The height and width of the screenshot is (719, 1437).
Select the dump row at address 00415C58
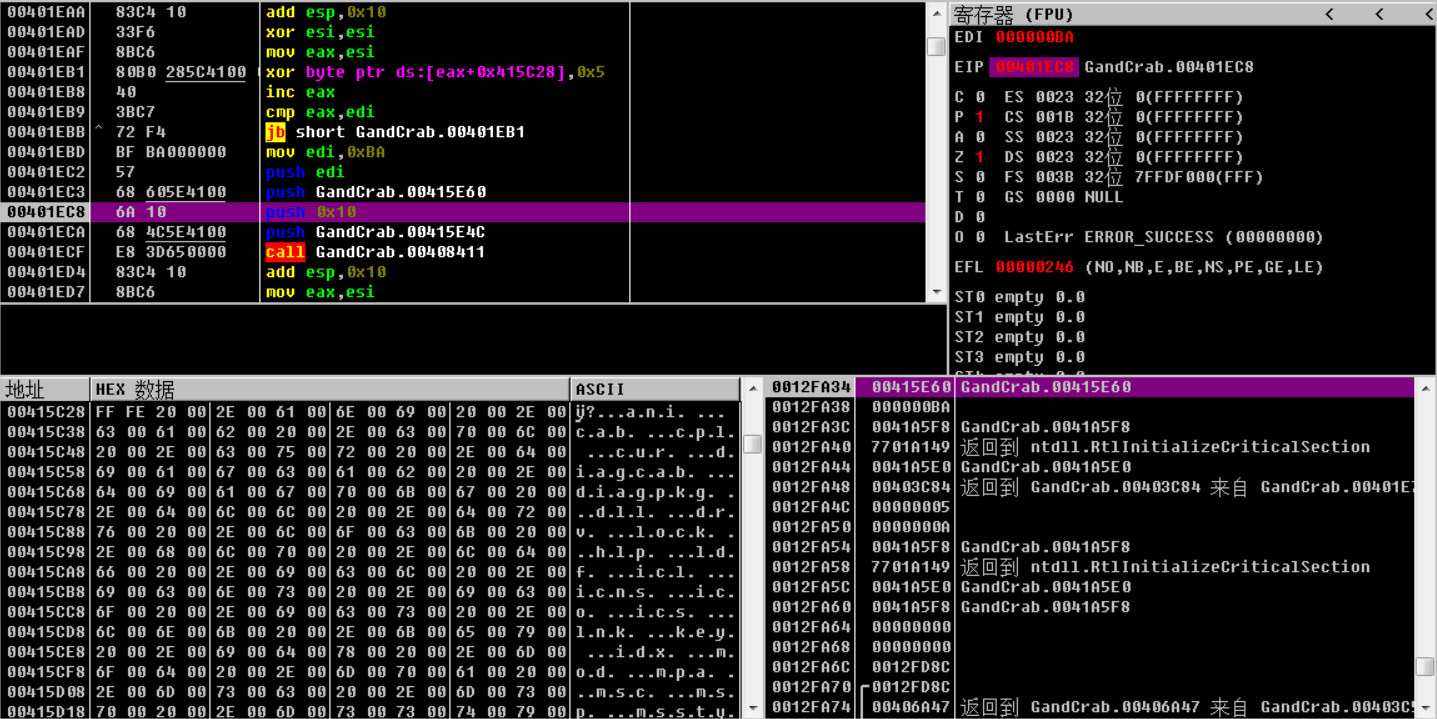coord(371,472)
